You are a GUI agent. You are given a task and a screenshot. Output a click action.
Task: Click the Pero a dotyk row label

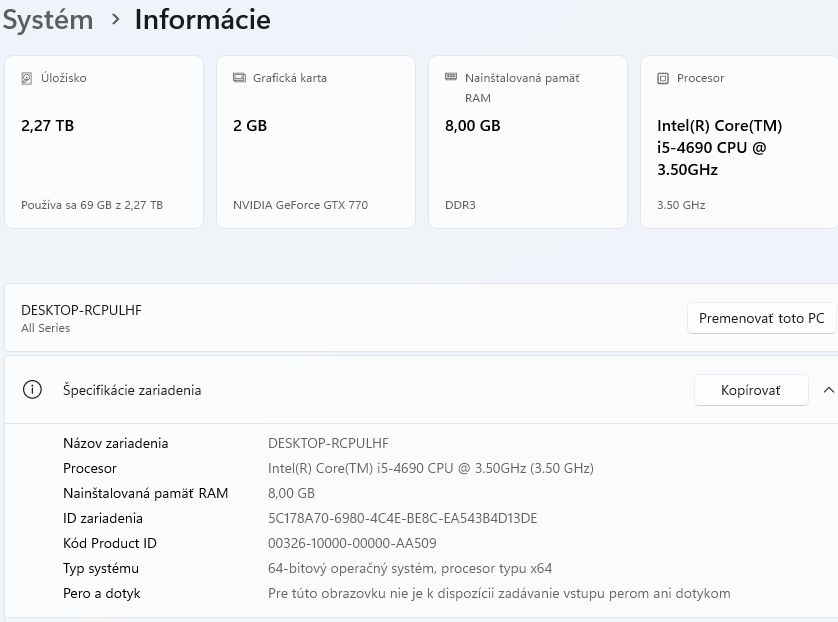(x=101, y=593)
